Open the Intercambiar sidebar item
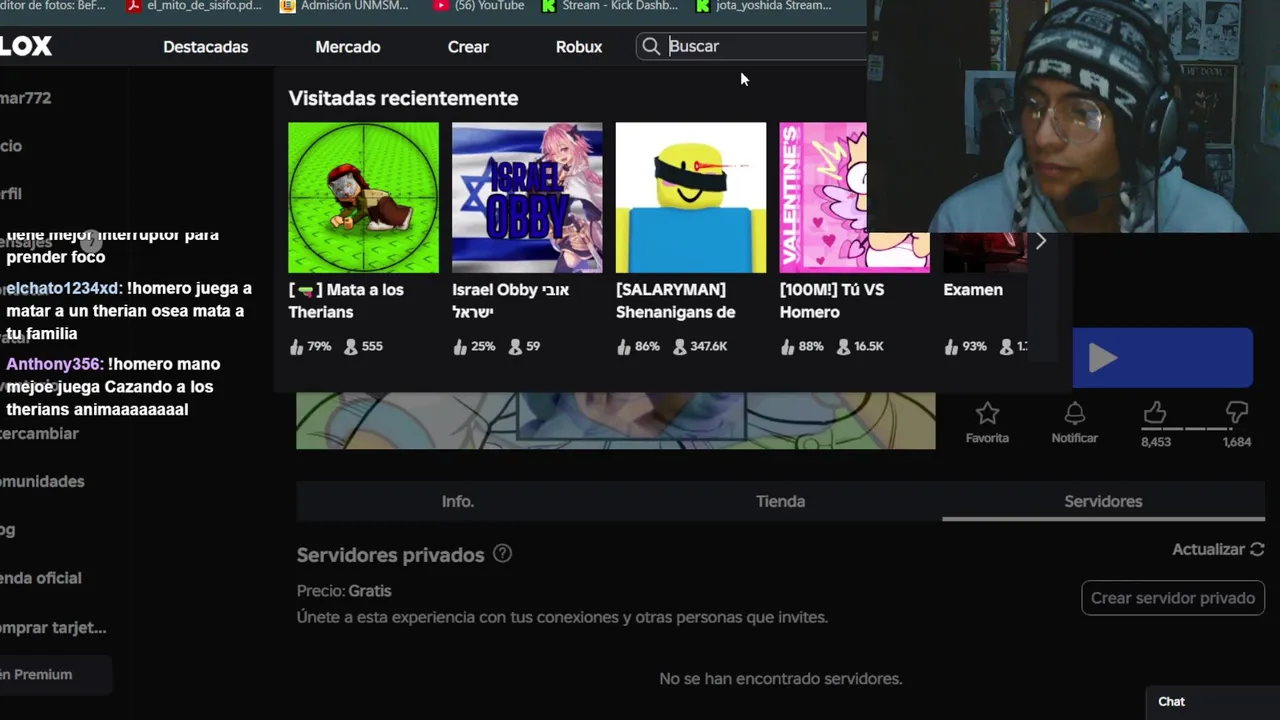 (39, 434)
